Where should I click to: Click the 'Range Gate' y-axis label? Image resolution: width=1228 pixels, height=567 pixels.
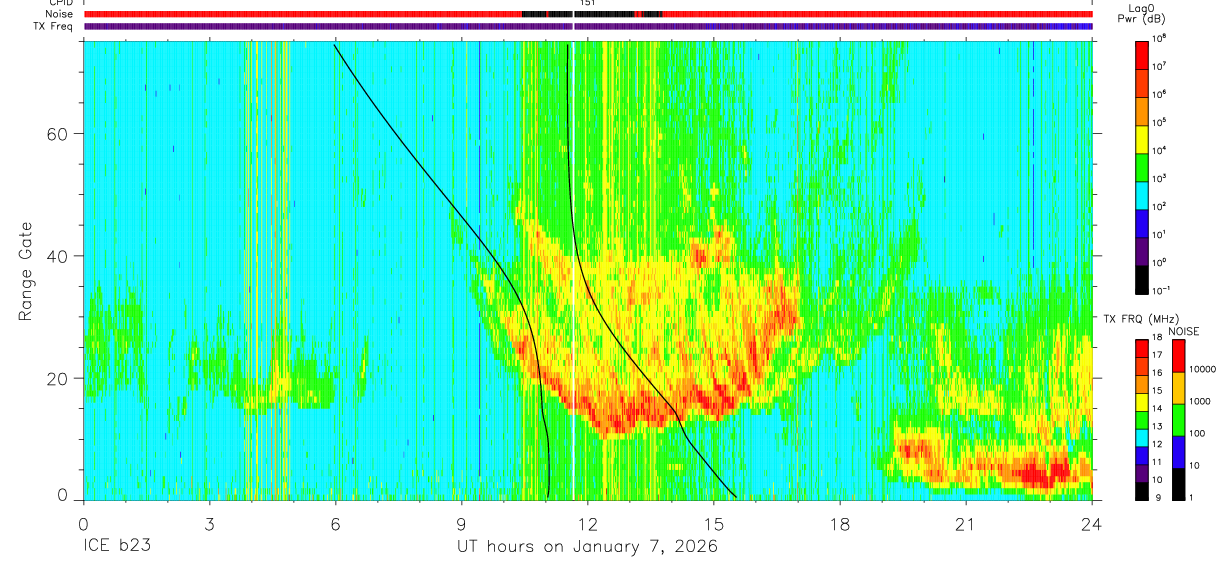(26, 271)
